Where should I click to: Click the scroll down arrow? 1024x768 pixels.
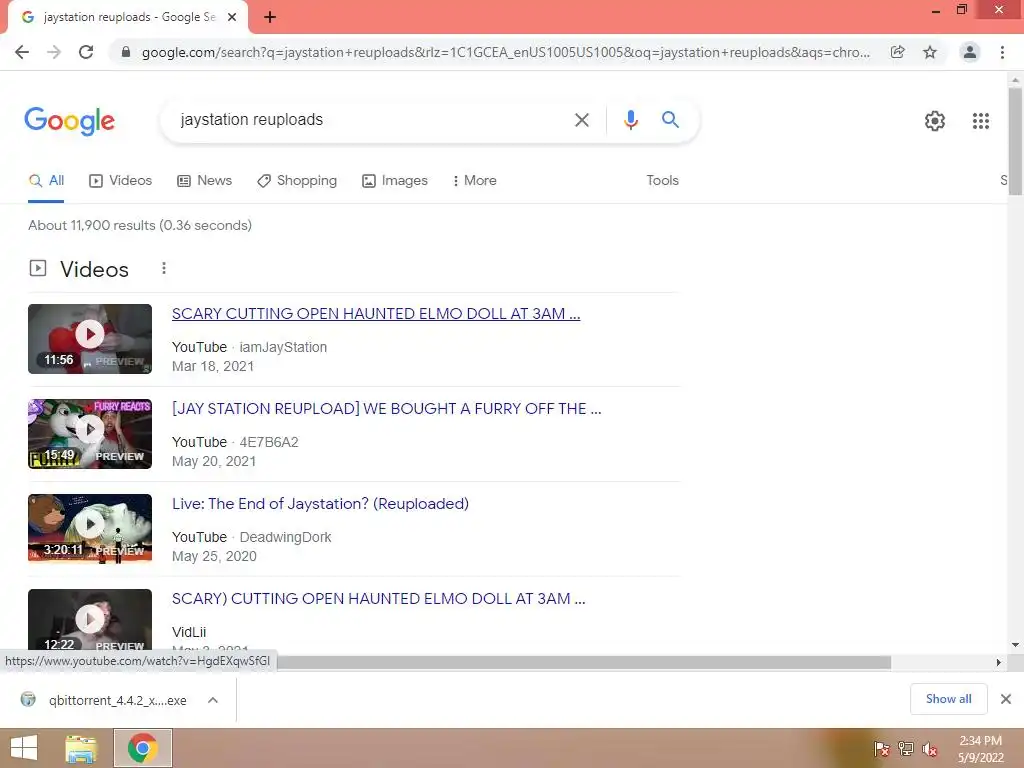pos(1015,645)
